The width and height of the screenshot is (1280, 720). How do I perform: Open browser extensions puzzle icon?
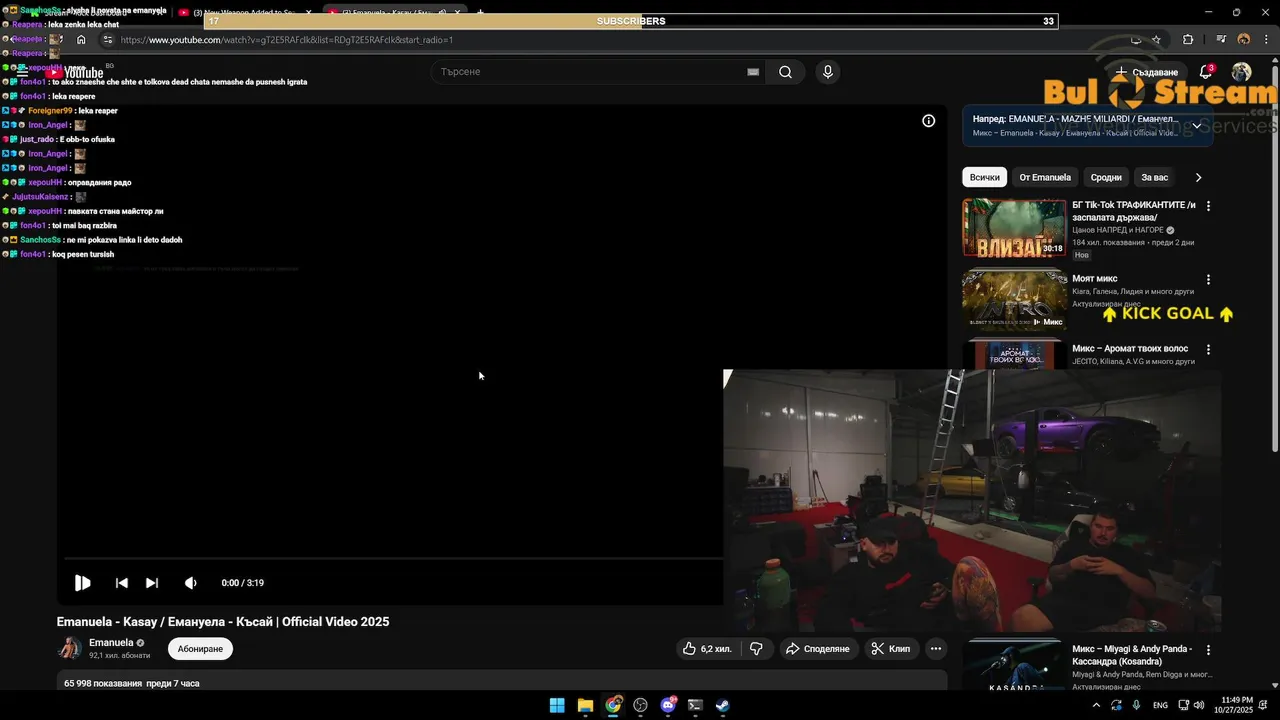point(1188,40)
